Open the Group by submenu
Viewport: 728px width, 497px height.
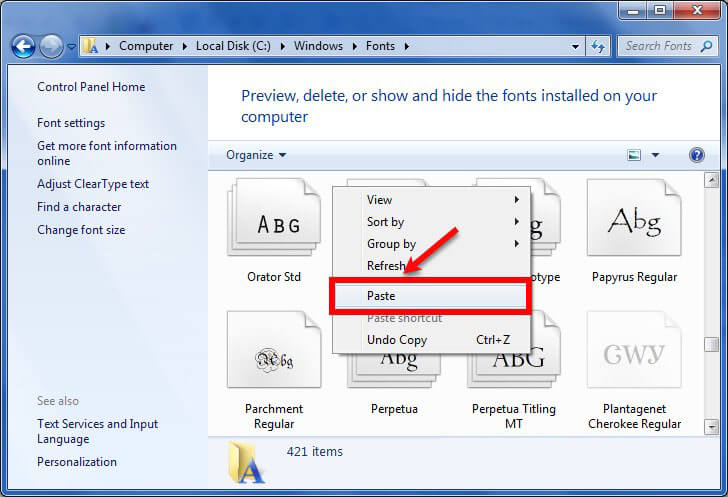coord(432,243)
